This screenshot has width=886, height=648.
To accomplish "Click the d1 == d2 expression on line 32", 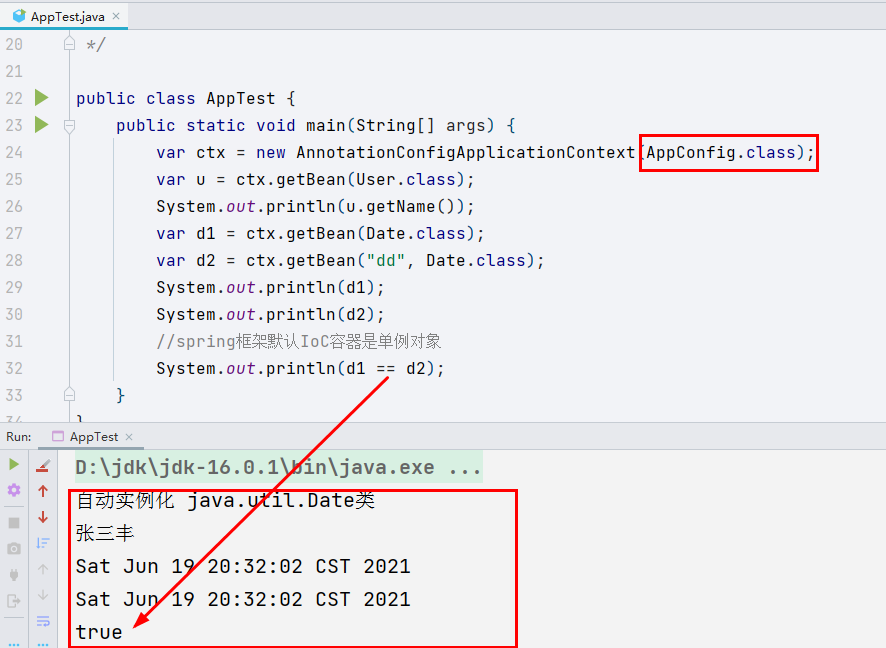I will pyautogui.click(x=385, y=368).
